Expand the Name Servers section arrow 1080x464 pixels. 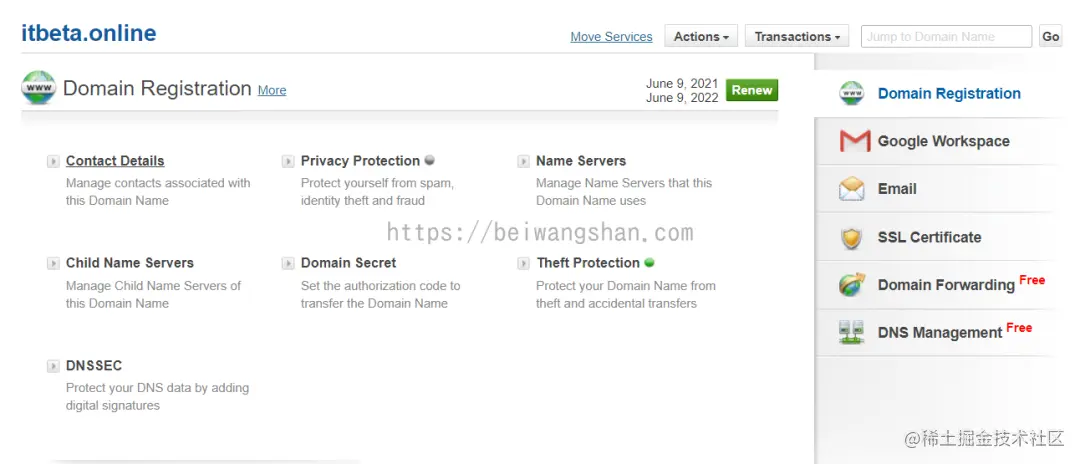(x=523, y=161)
